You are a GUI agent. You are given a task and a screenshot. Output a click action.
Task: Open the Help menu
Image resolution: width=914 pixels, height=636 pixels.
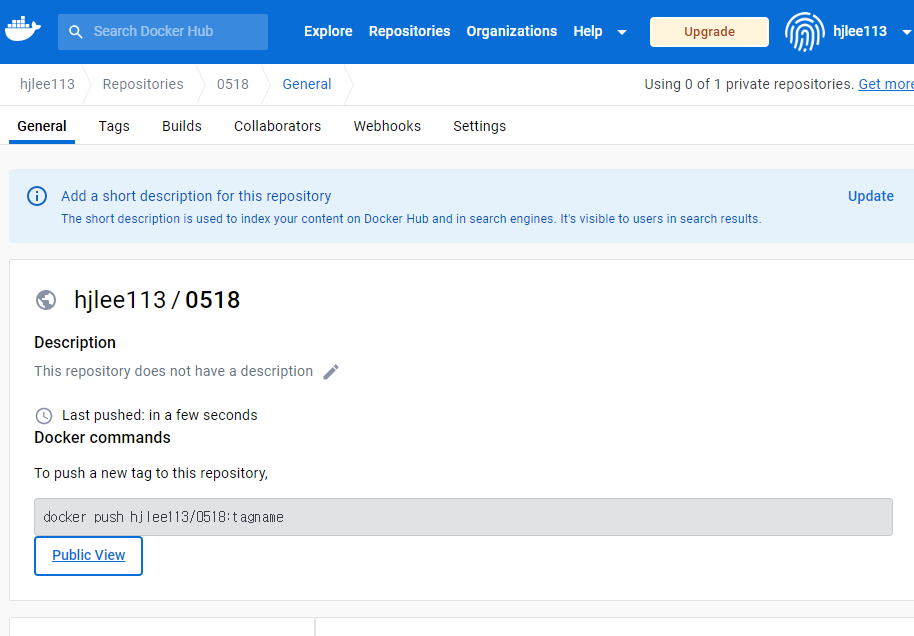click(x=588, y=31)
